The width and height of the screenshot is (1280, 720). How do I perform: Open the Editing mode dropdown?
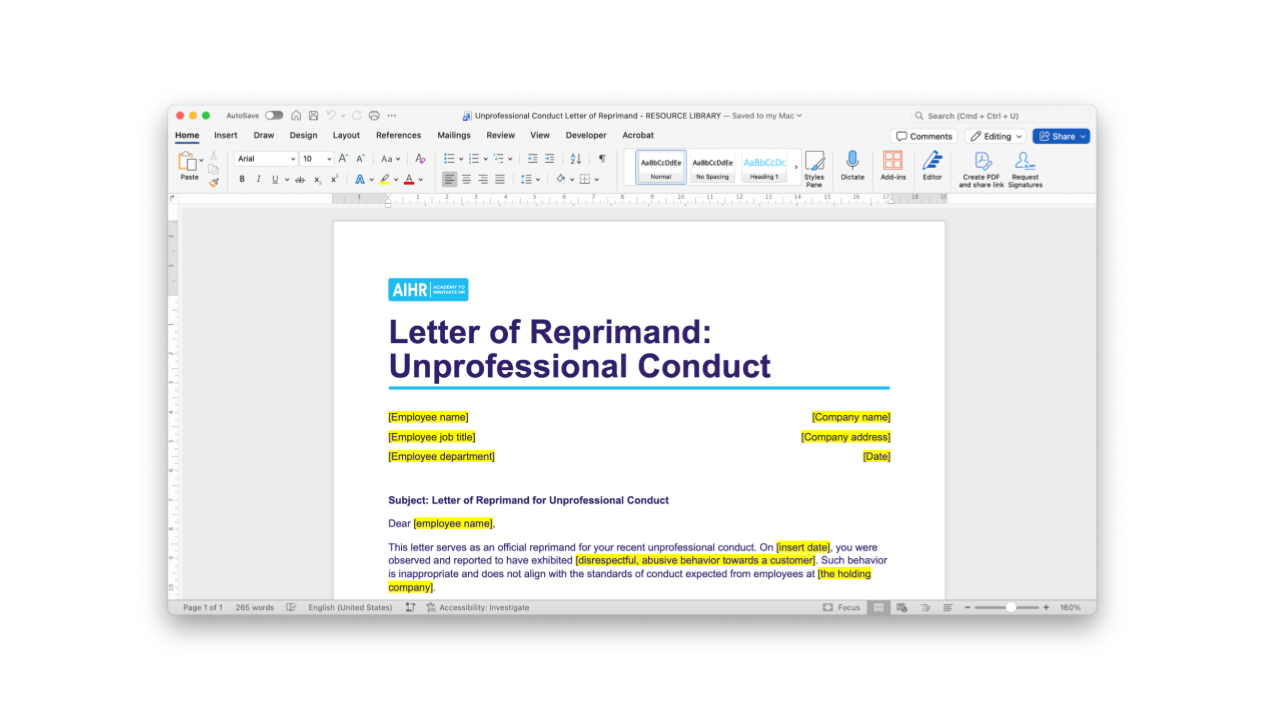click(996, 136)
